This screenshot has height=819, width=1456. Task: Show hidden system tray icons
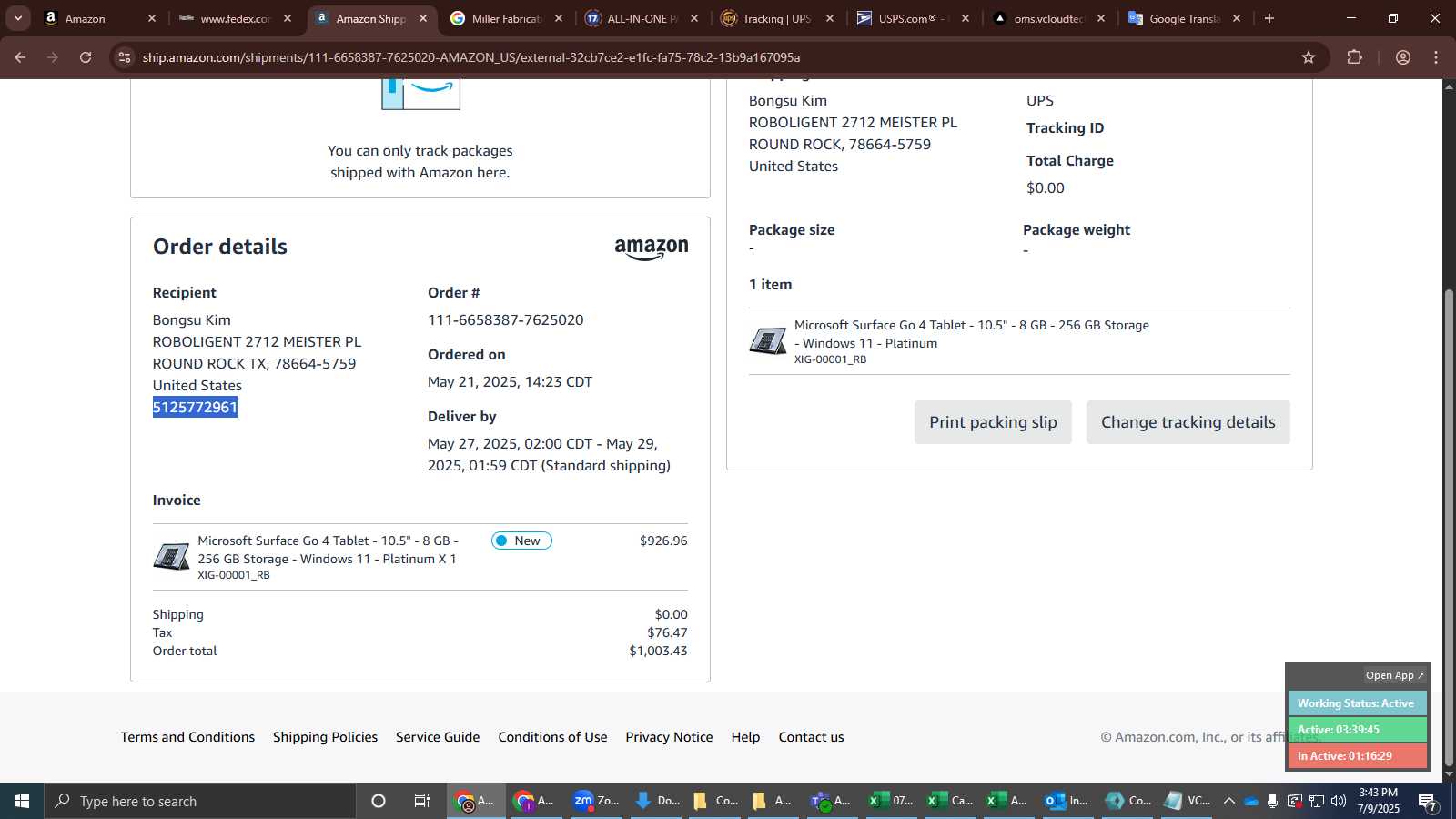1228,801
